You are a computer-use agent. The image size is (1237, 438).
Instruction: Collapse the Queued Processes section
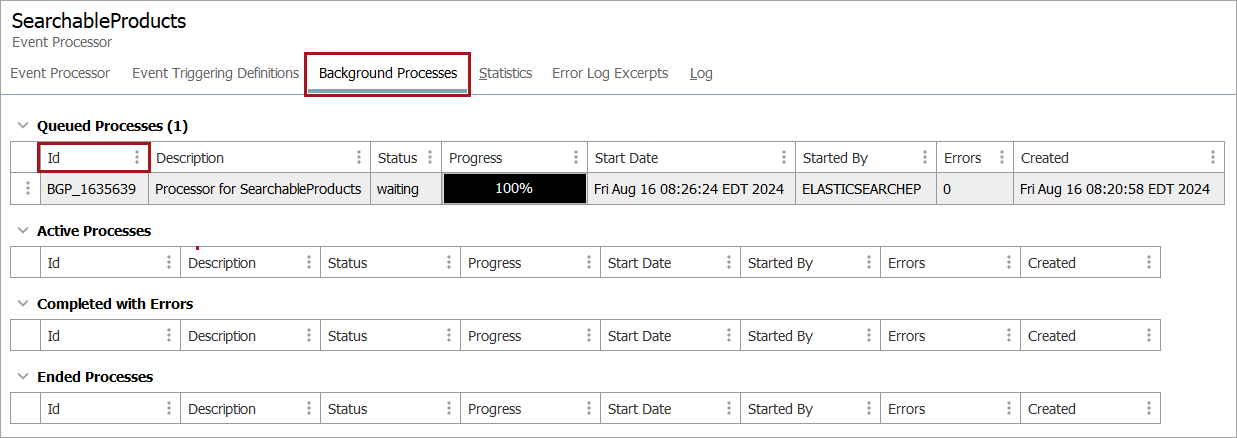pyautogui.click(x=23, y=126)
